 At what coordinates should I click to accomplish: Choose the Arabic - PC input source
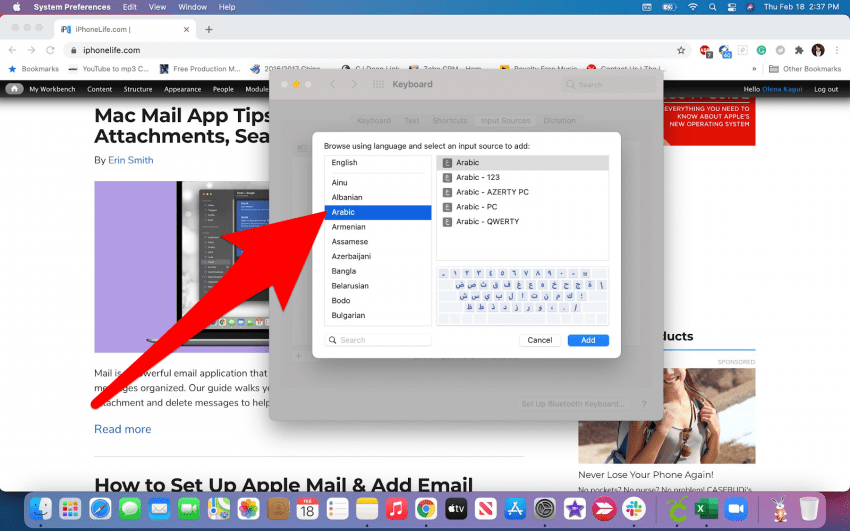(x=523, y=206)
